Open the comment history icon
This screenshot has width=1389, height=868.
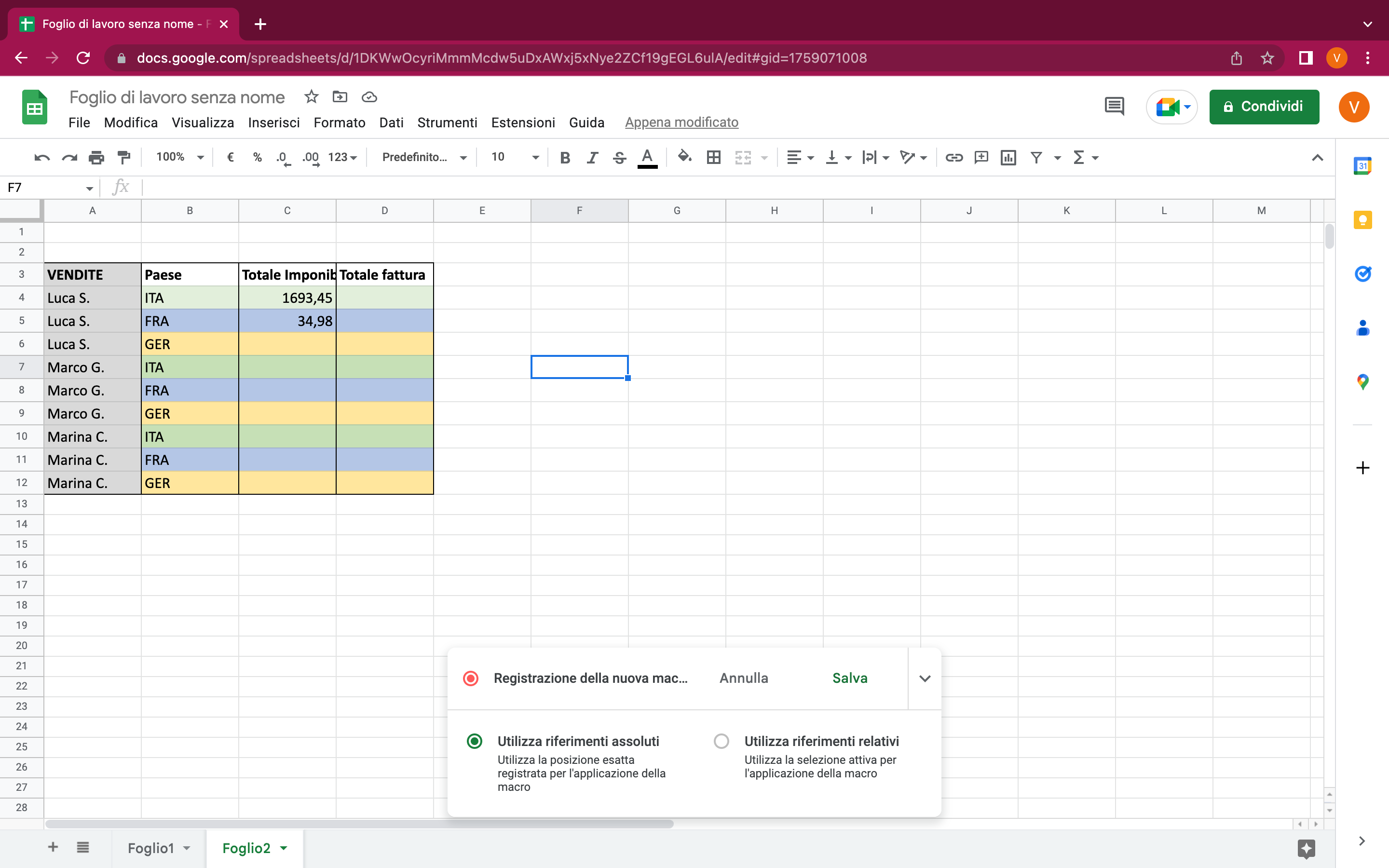(1114, 106)
